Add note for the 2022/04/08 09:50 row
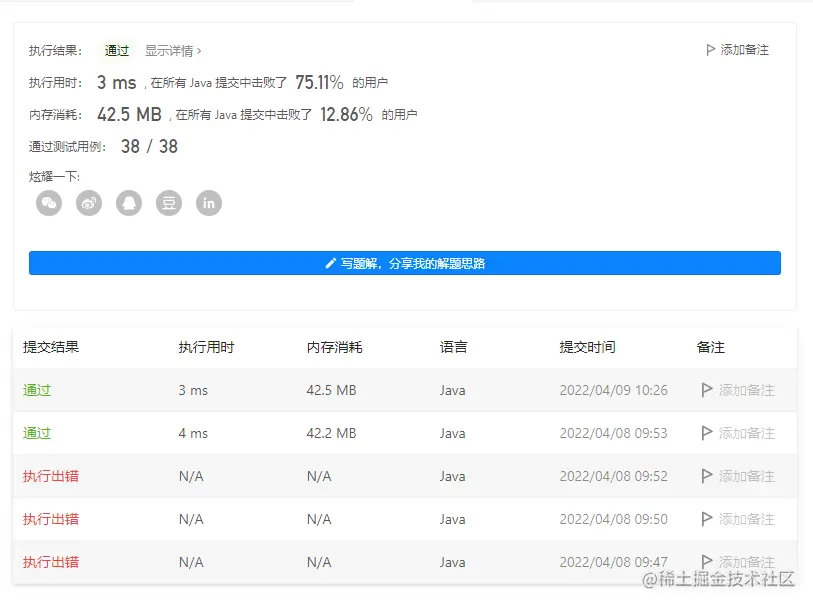813x607 pixels. (738, 519)
